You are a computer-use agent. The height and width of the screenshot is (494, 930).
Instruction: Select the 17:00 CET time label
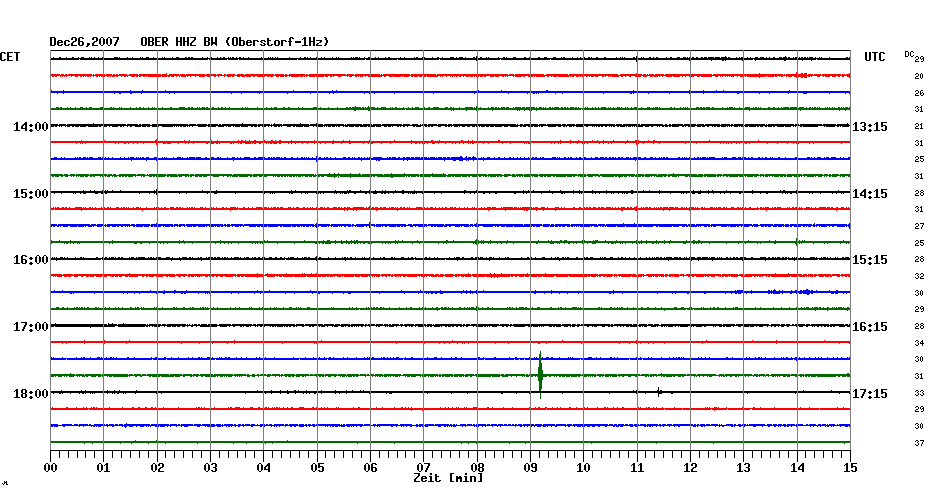pos(31,327)
